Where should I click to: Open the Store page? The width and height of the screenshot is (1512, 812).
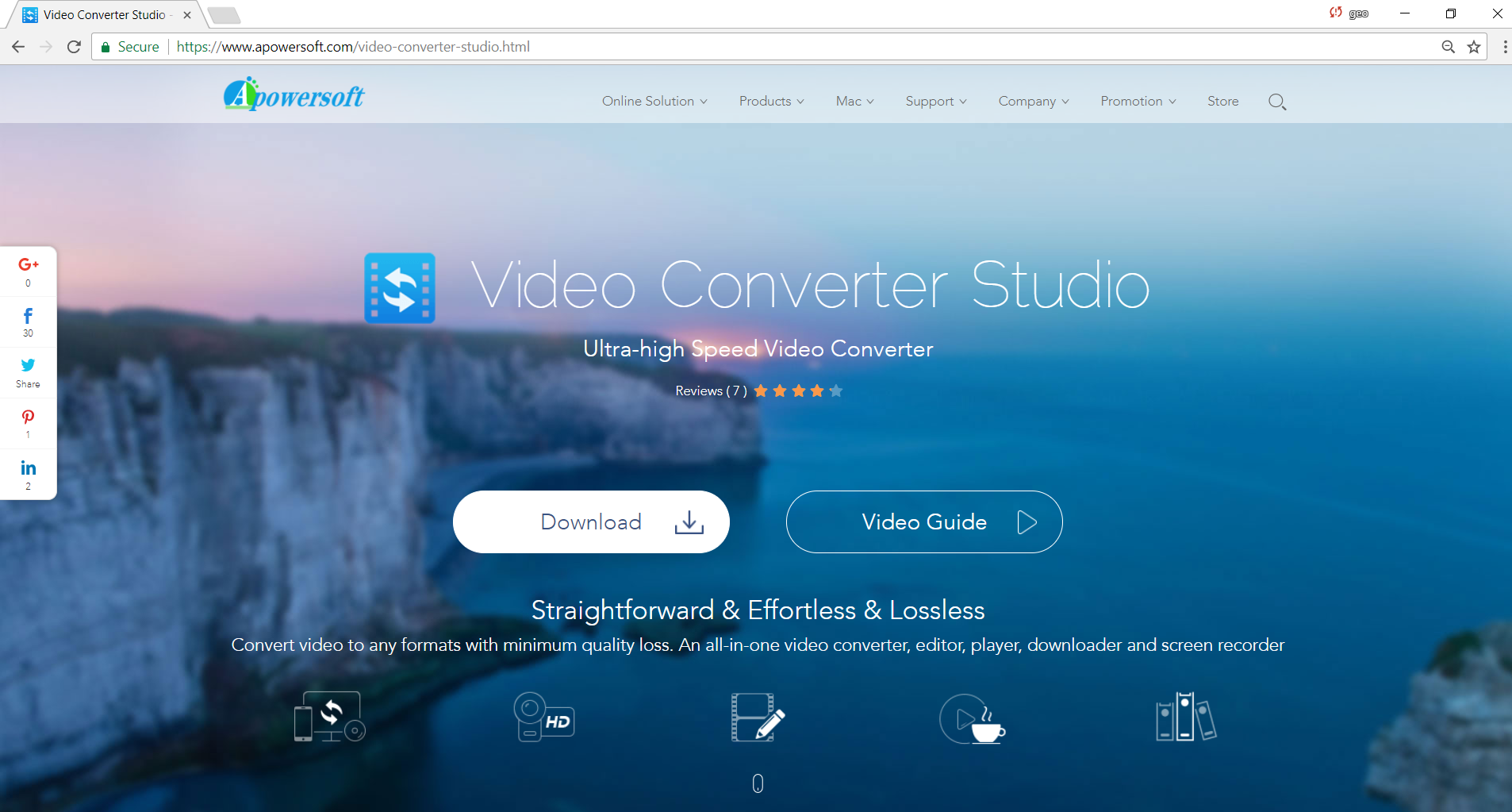(x=1222, y=101)
